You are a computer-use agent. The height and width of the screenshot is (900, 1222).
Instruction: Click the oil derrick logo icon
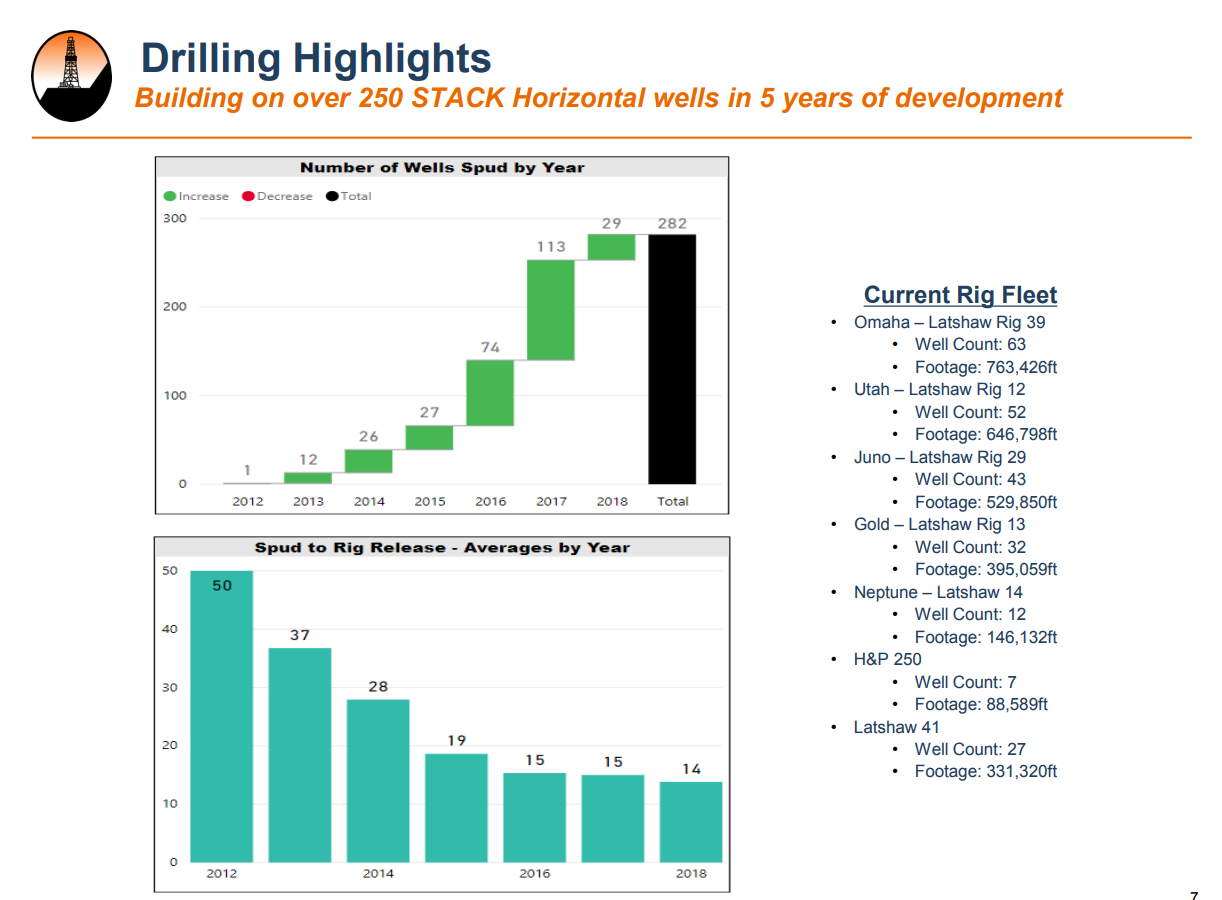click(71, 76)
